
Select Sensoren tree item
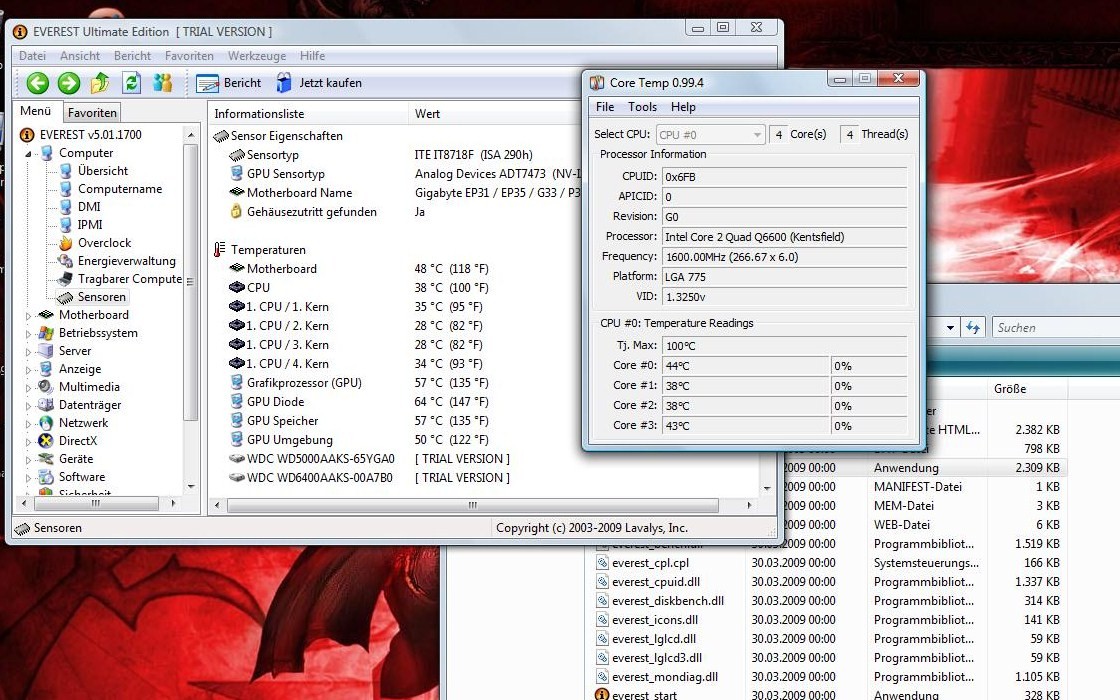[x=101, y=296]
